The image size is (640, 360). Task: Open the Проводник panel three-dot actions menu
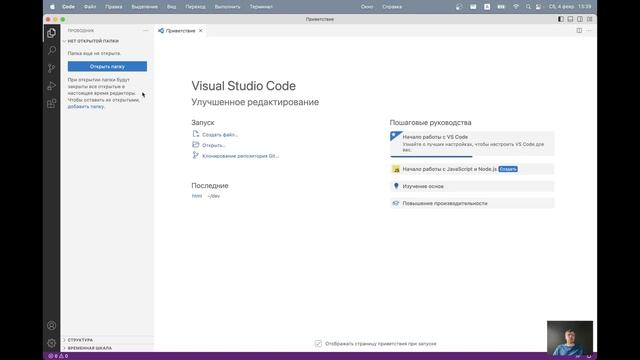146,31
